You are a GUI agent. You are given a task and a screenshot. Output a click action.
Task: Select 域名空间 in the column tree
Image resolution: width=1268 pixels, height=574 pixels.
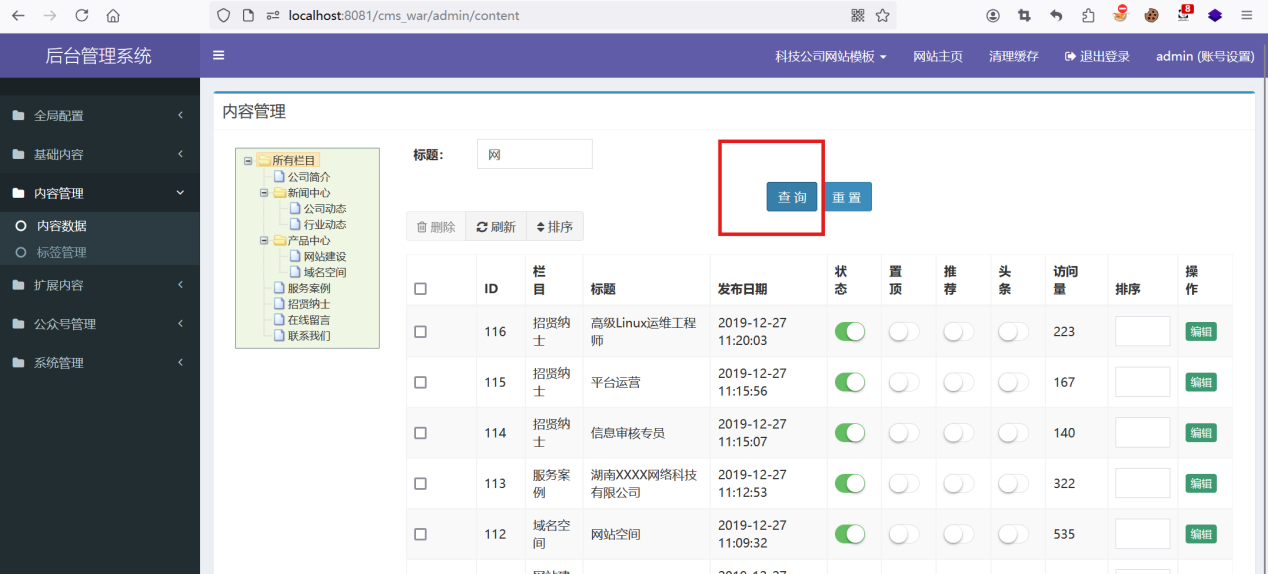point(325,272)
